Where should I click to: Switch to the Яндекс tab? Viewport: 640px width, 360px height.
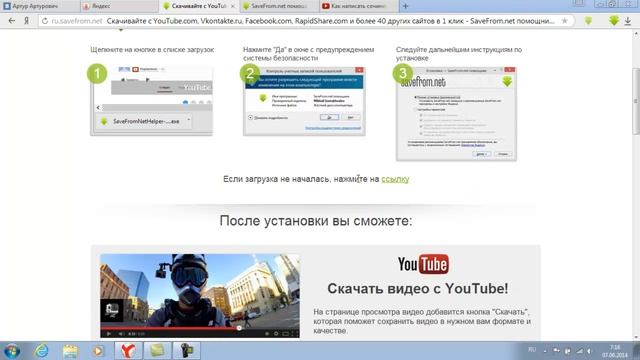click(118, 6)
